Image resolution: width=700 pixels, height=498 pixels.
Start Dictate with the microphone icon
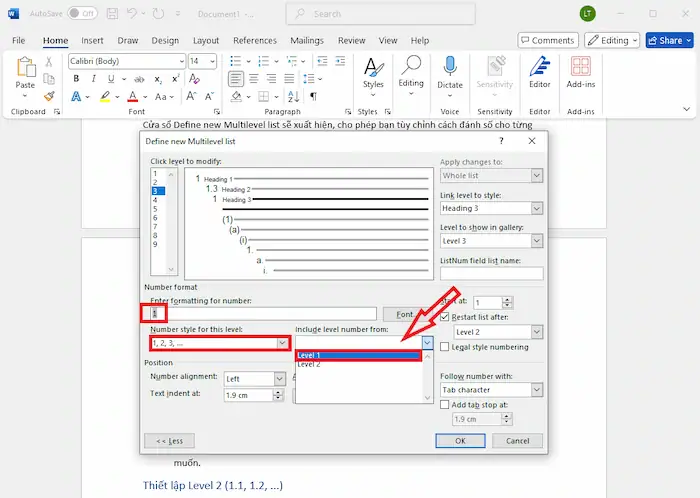[x=450, y=70]
